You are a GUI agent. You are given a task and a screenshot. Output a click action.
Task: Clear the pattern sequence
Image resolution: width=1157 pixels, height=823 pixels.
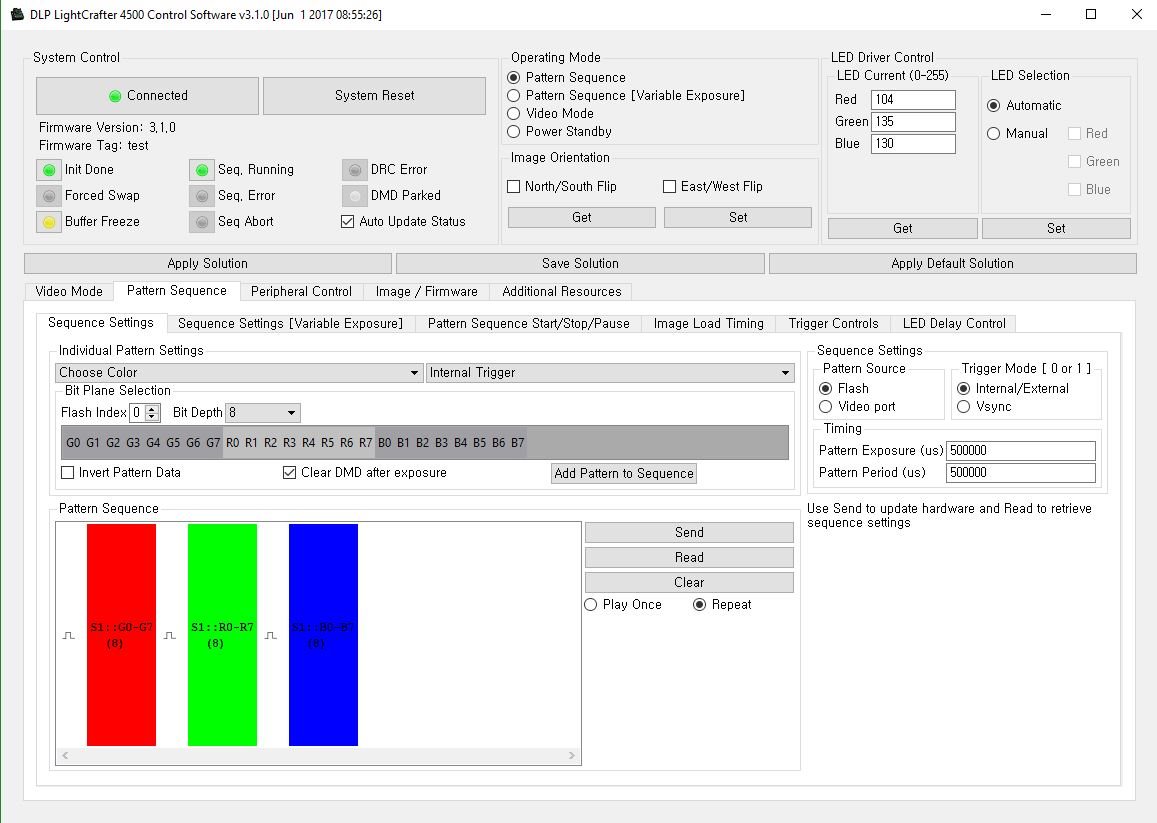[x=689, y=583]
